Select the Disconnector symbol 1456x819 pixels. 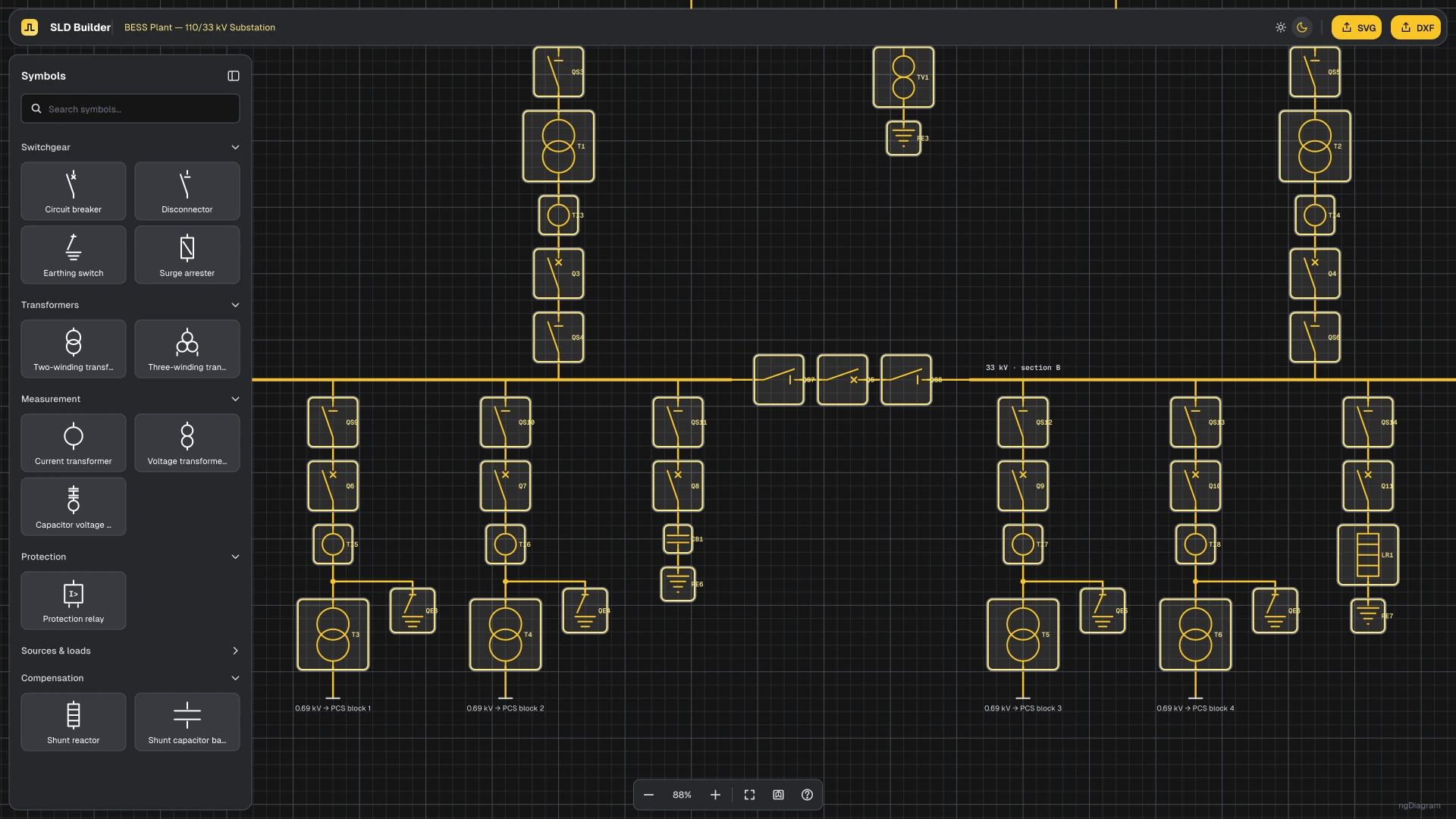[x=187, y=191]
